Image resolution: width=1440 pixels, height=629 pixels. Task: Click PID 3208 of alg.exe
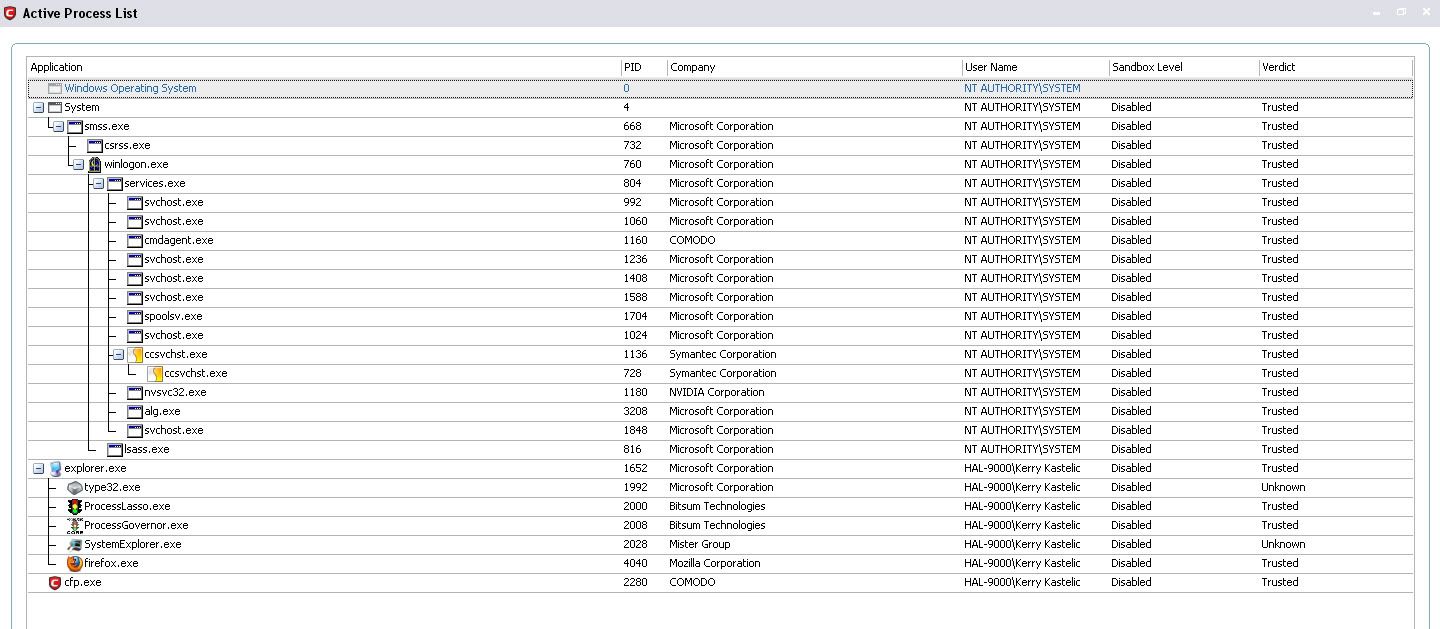click(635, 411)
